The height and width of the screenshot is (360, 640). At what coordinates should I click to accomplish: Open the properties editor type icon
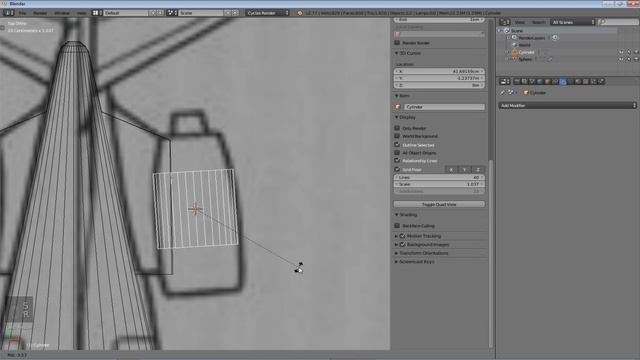click(x=505, y=81)
